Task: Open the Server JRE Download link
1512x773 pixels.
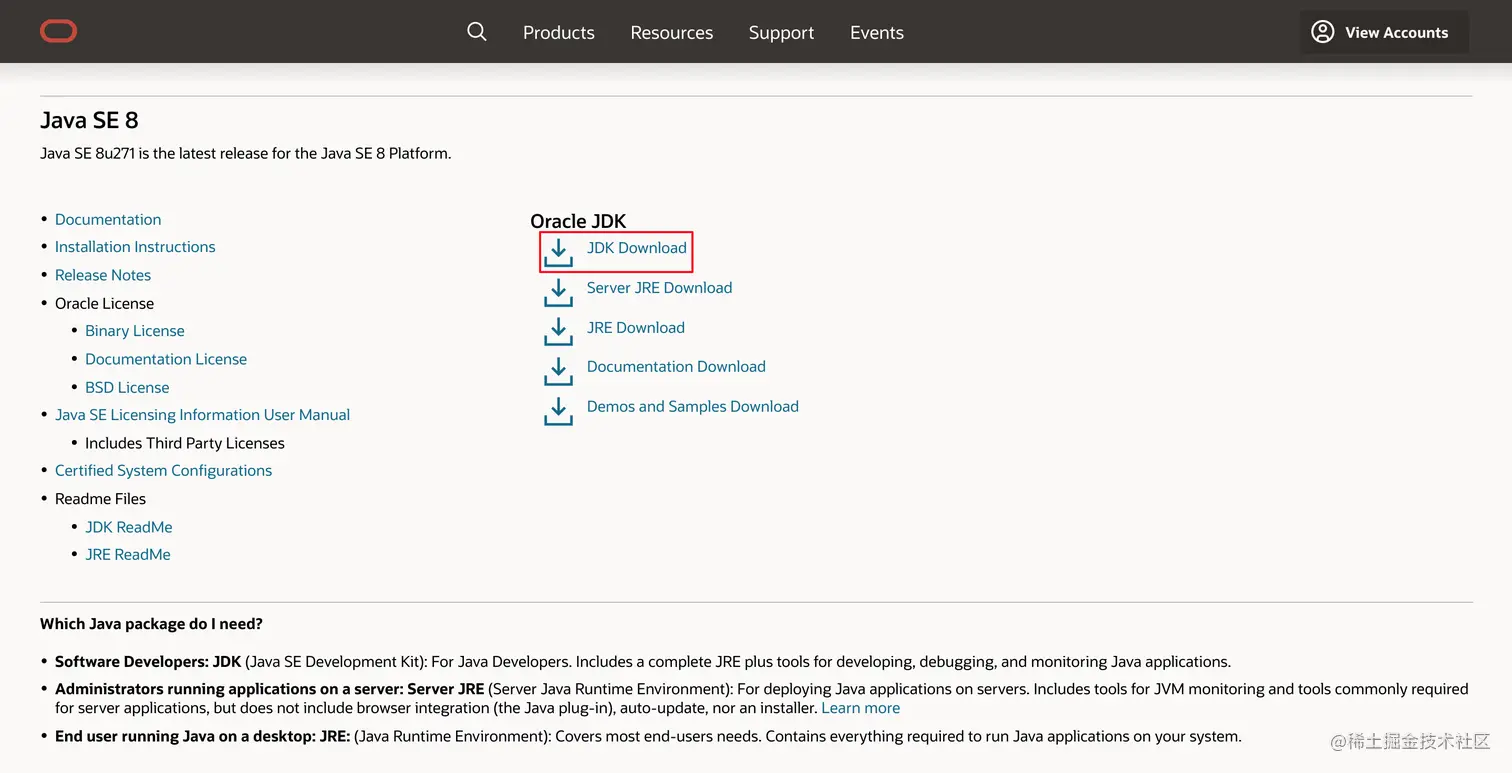Action: tap(659, 288)
